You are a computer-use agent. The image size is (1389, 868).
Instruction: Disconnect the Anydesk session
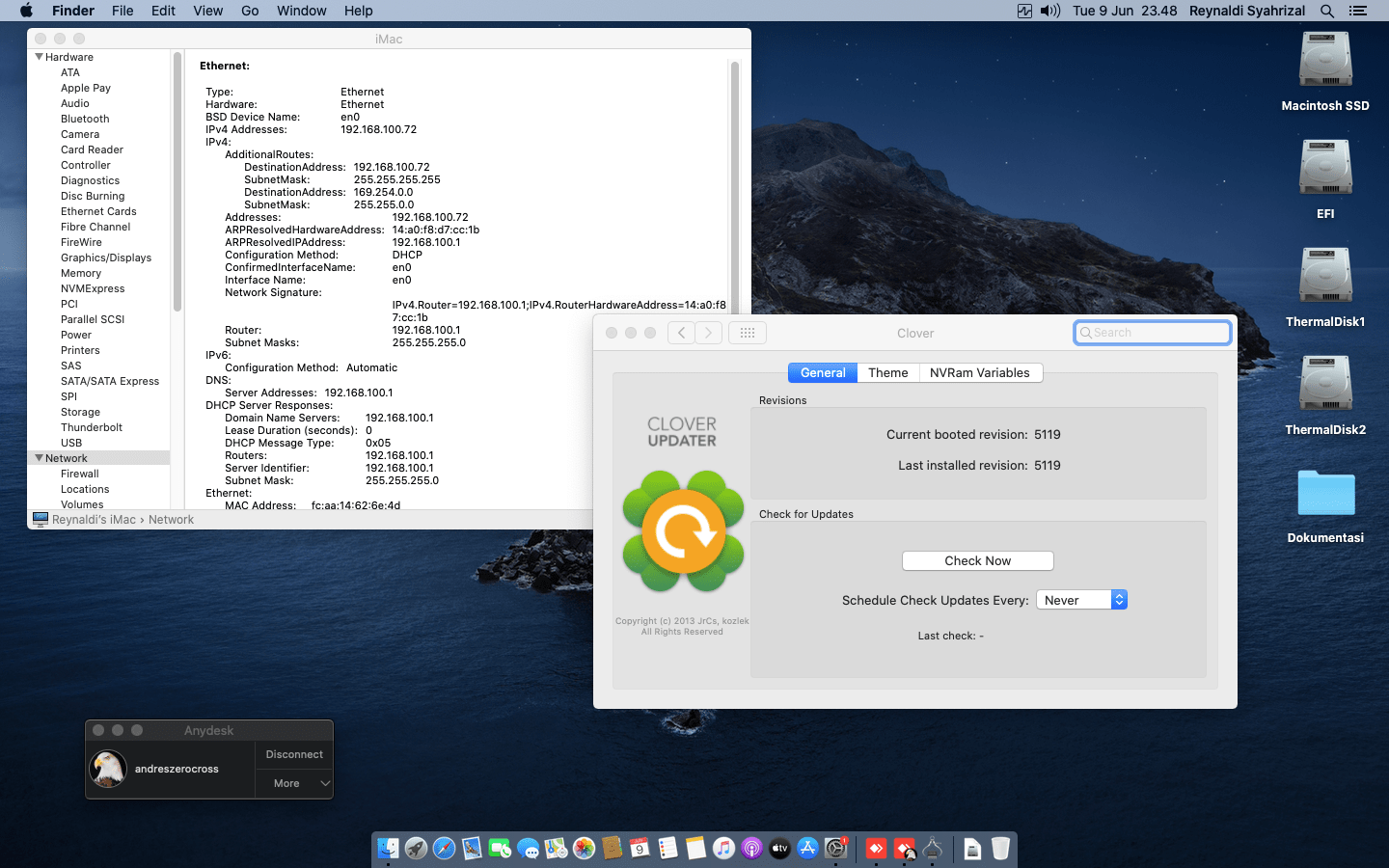click(294, 754)
